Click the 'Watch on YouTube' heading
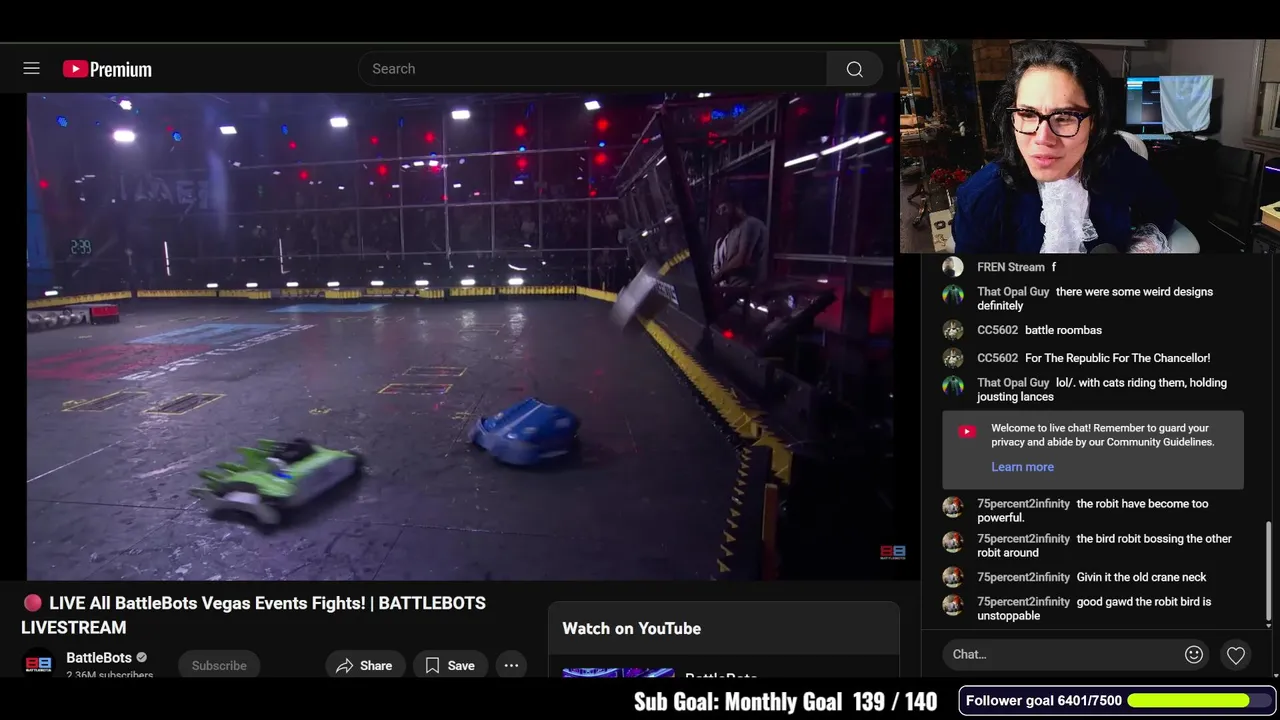 (631, 628)
